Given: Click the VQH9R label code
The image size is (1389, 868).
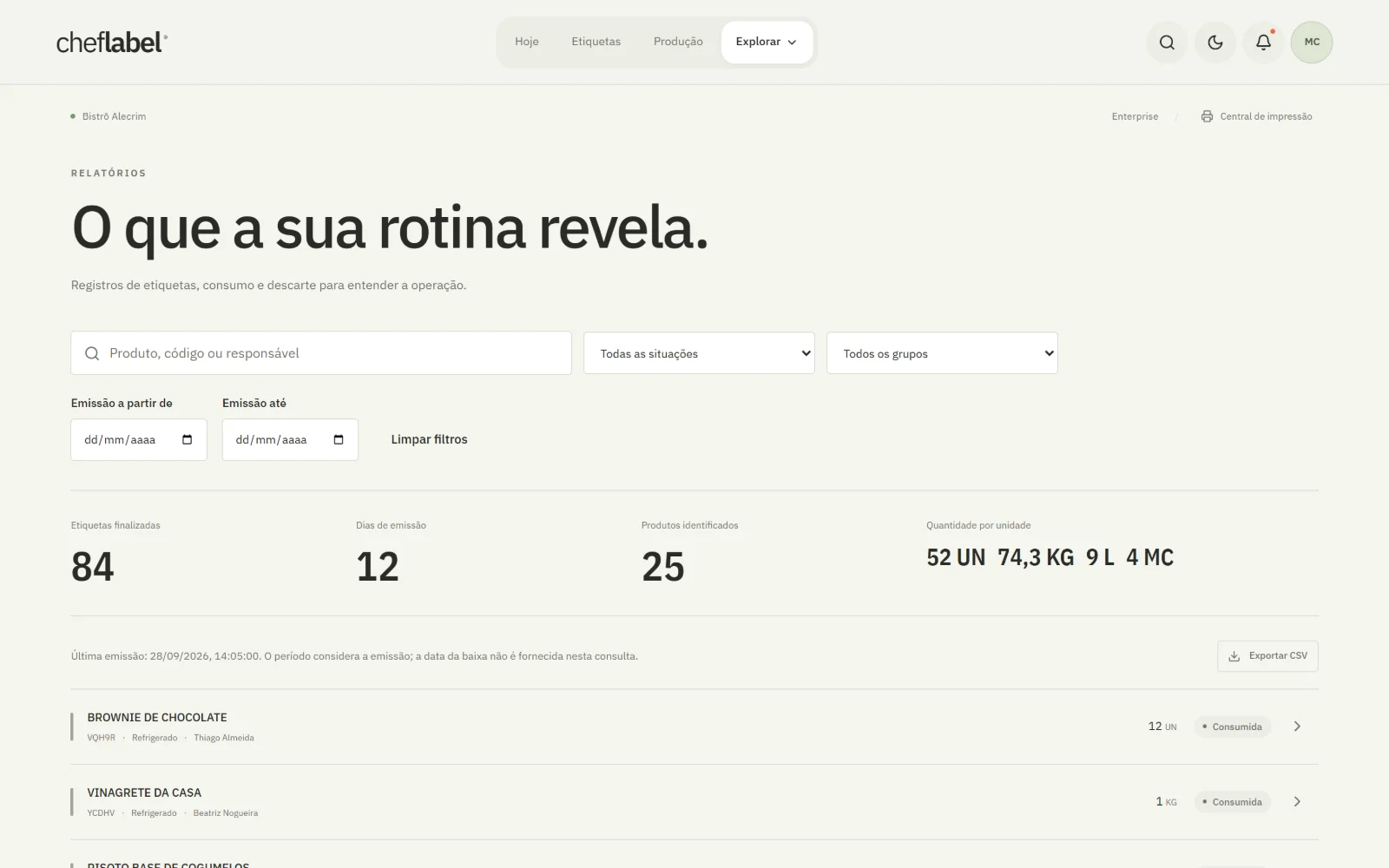Looking at the screenshot, I should click(101, 738).
